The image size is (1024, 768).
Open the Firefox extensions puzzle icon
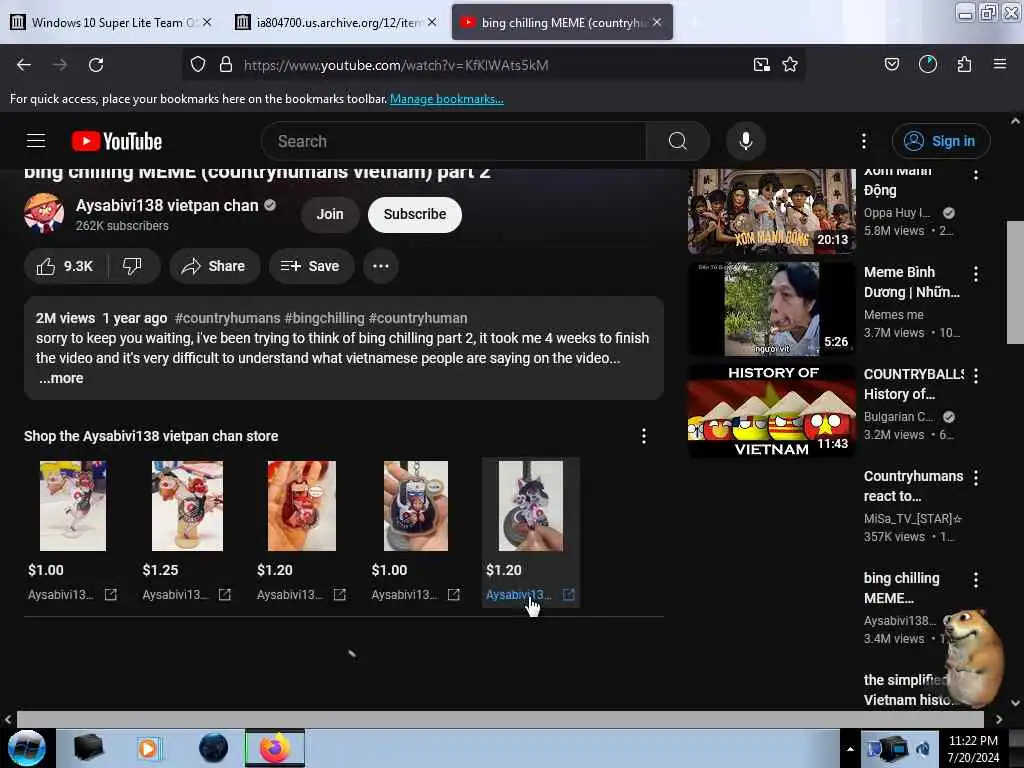tap(964, 64)
